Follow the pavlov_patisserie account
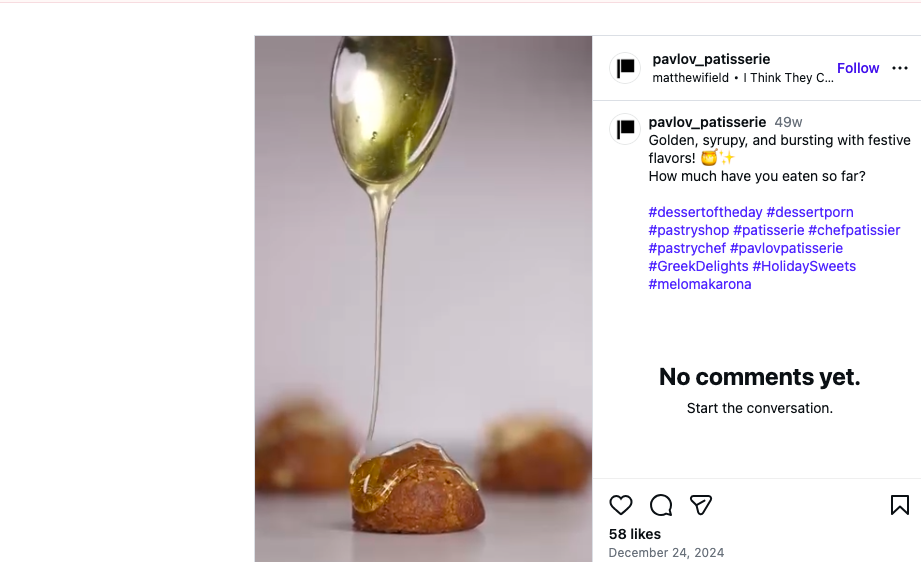The width and height of the screenshot is (921, 562). tap(858, 68)
